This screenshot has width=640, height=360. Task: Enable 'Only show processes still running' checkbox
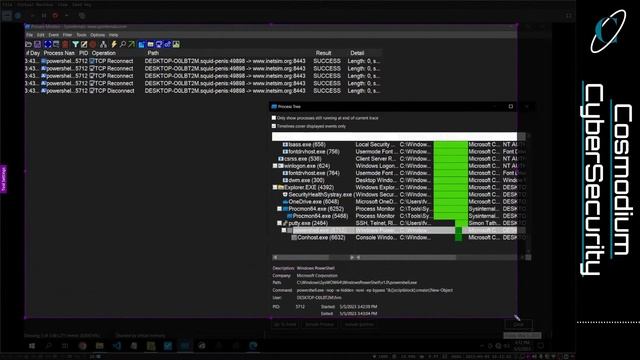(274, 118)
